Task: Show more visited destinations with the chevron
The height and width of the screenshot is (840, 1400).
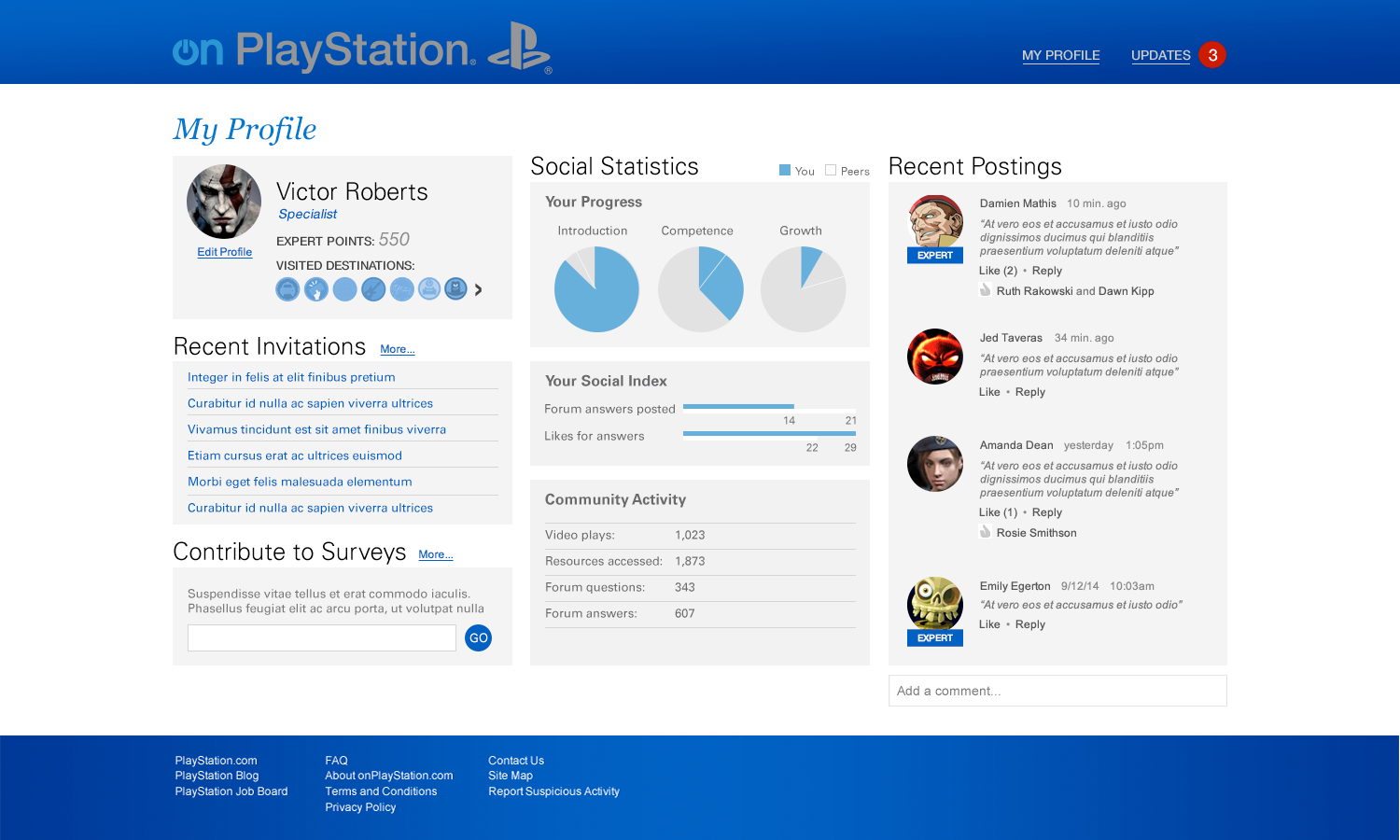Action: 479,290
